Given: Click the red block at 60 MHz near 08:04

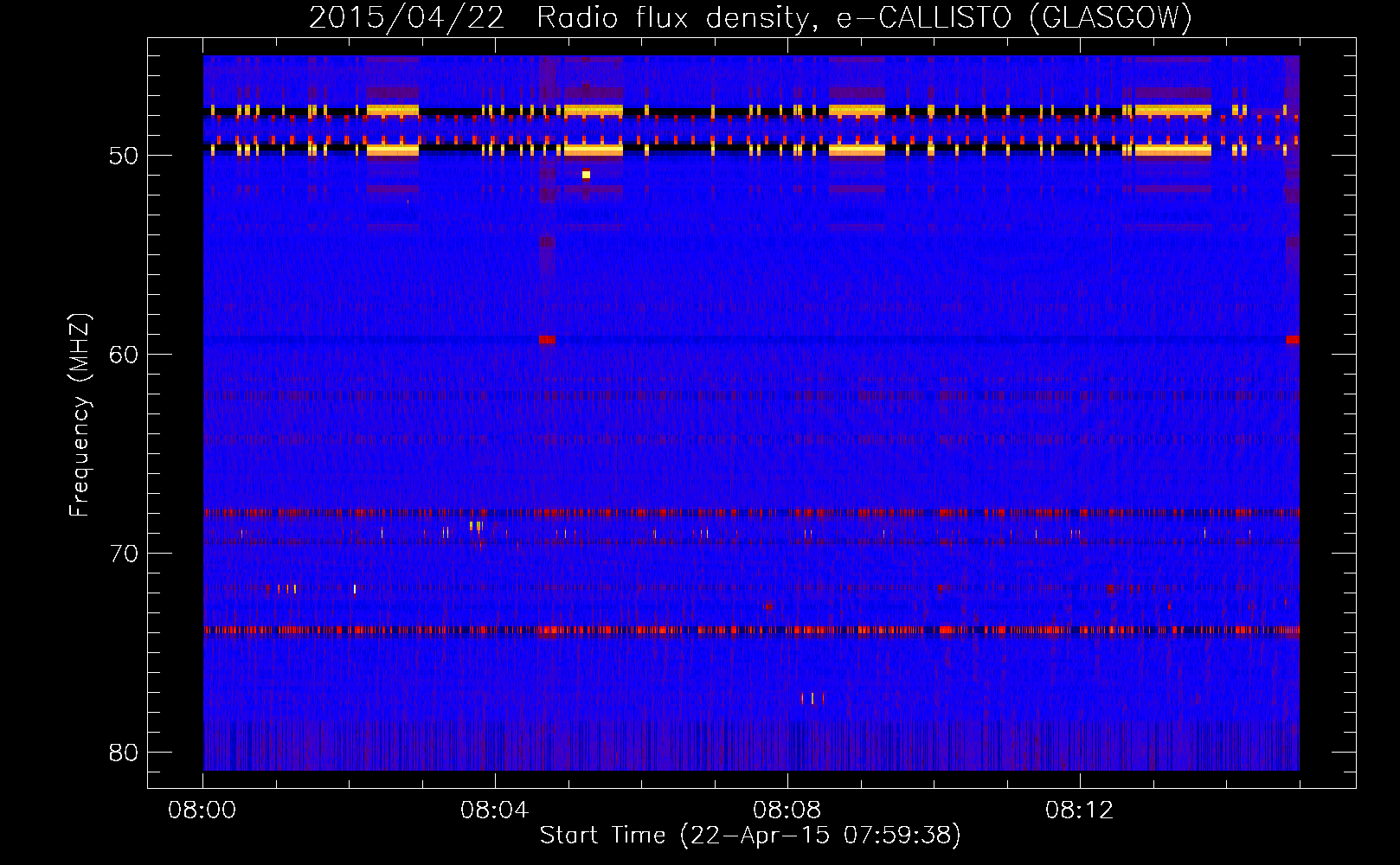Looking at the screenshot, I should pyautogui.click(x=547, y=340).
